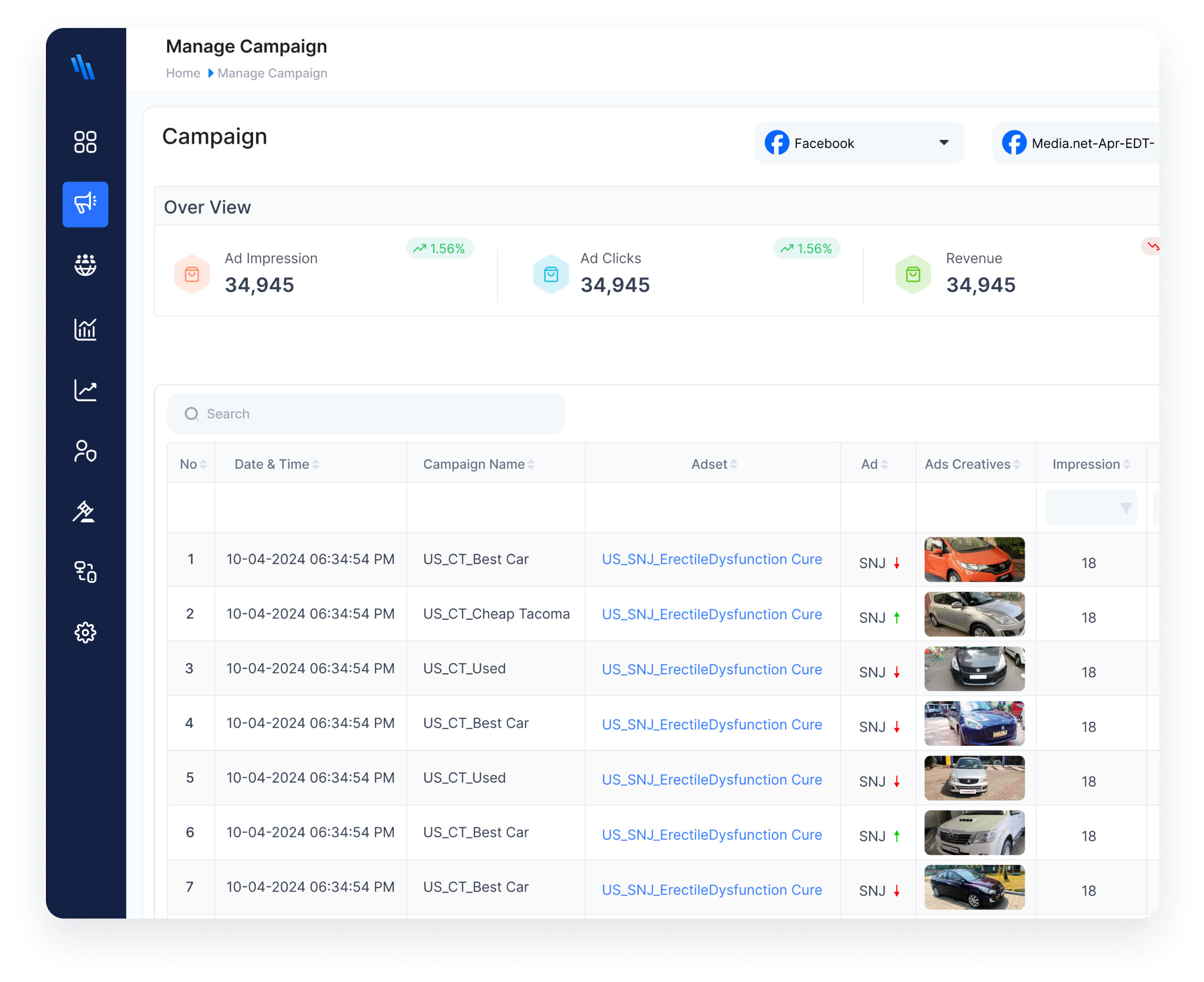Image resolution: width=1204 pixels, height=982 pixels.
Task: Click the date cell in row 4
Action: click(310, 723)
